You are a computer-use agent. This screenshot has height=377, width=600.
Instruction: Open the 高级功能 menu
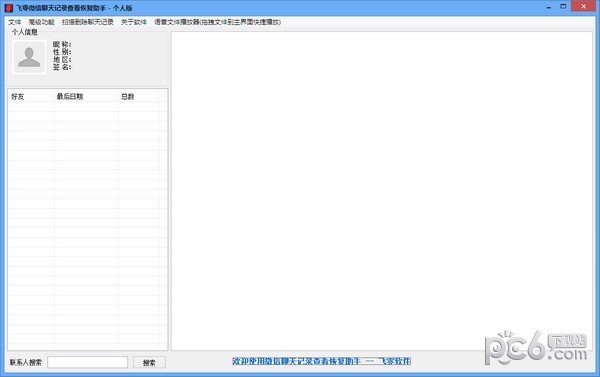41,22
